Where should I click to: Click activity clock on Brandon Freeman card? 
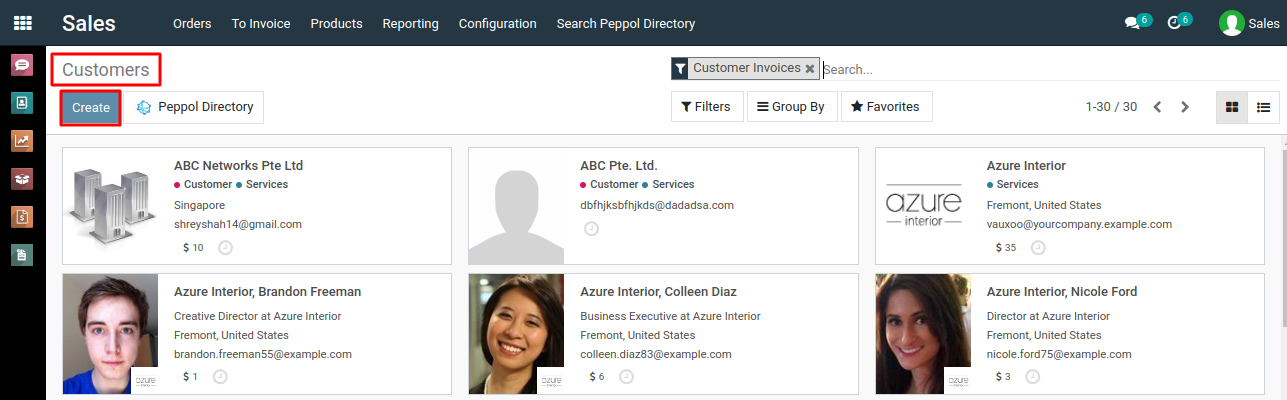220,377
